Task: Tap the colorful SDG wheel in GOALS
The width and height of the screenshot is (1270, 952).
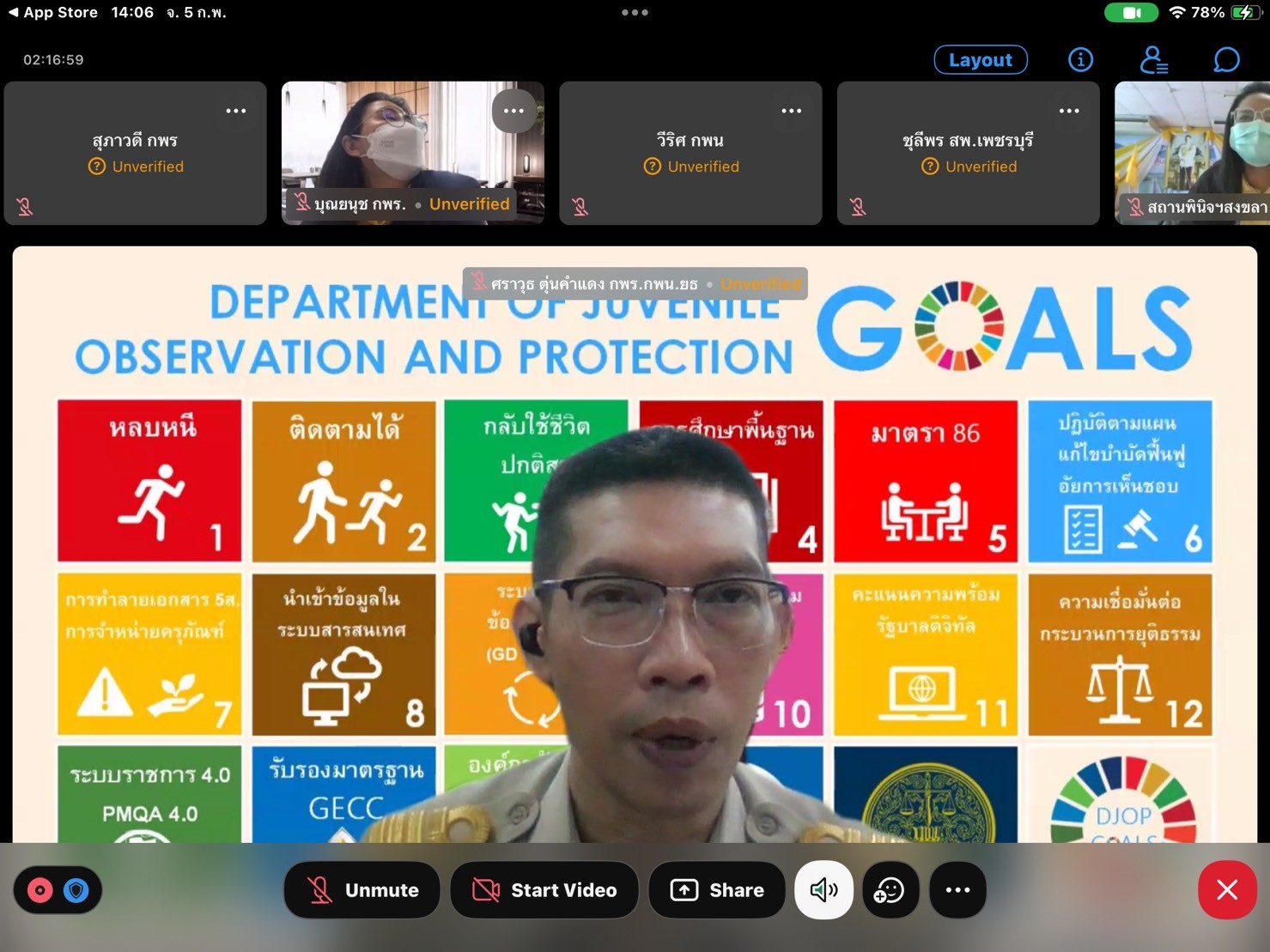Action: (x=959, y=326)
